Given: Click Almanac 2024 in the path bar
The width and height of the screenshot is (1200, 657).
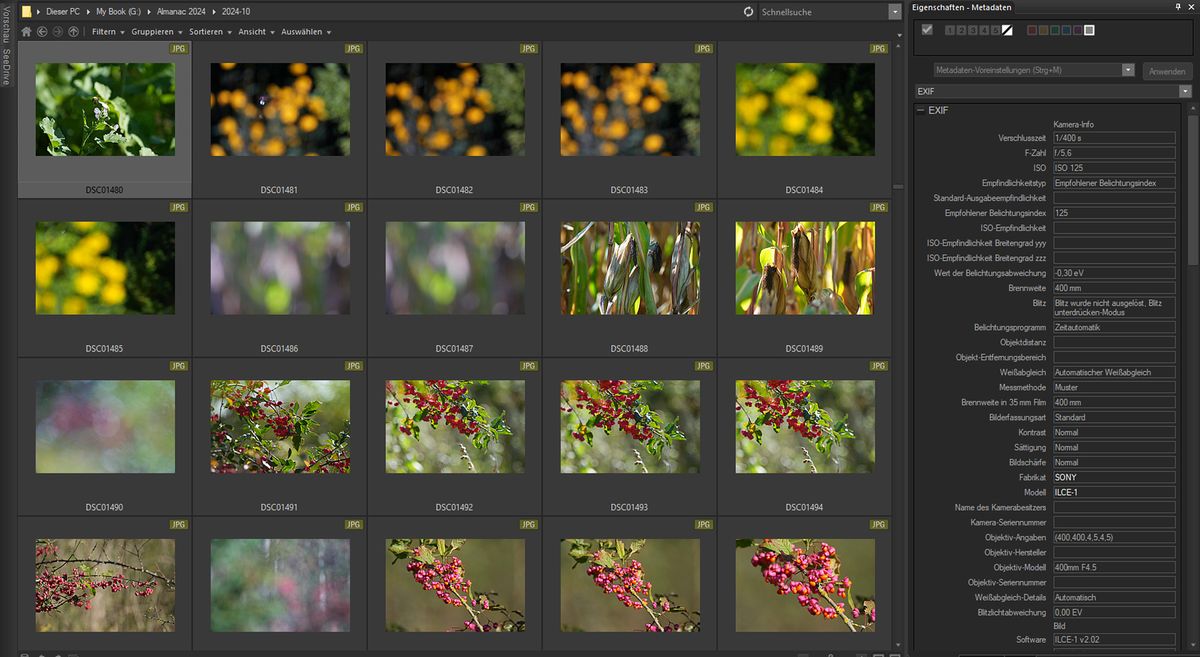Looking at the screenshot, I should click(180, 11).
